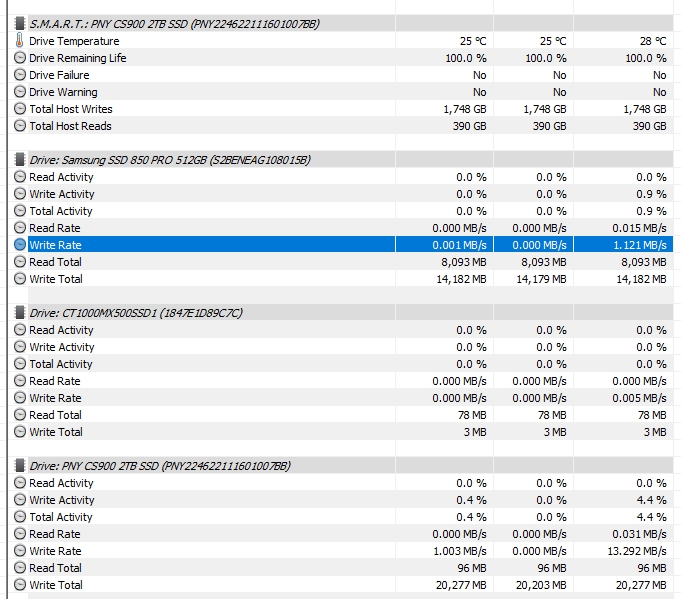
Task: Select the Total Host Reads row label
Action: (x=70, y=126)
